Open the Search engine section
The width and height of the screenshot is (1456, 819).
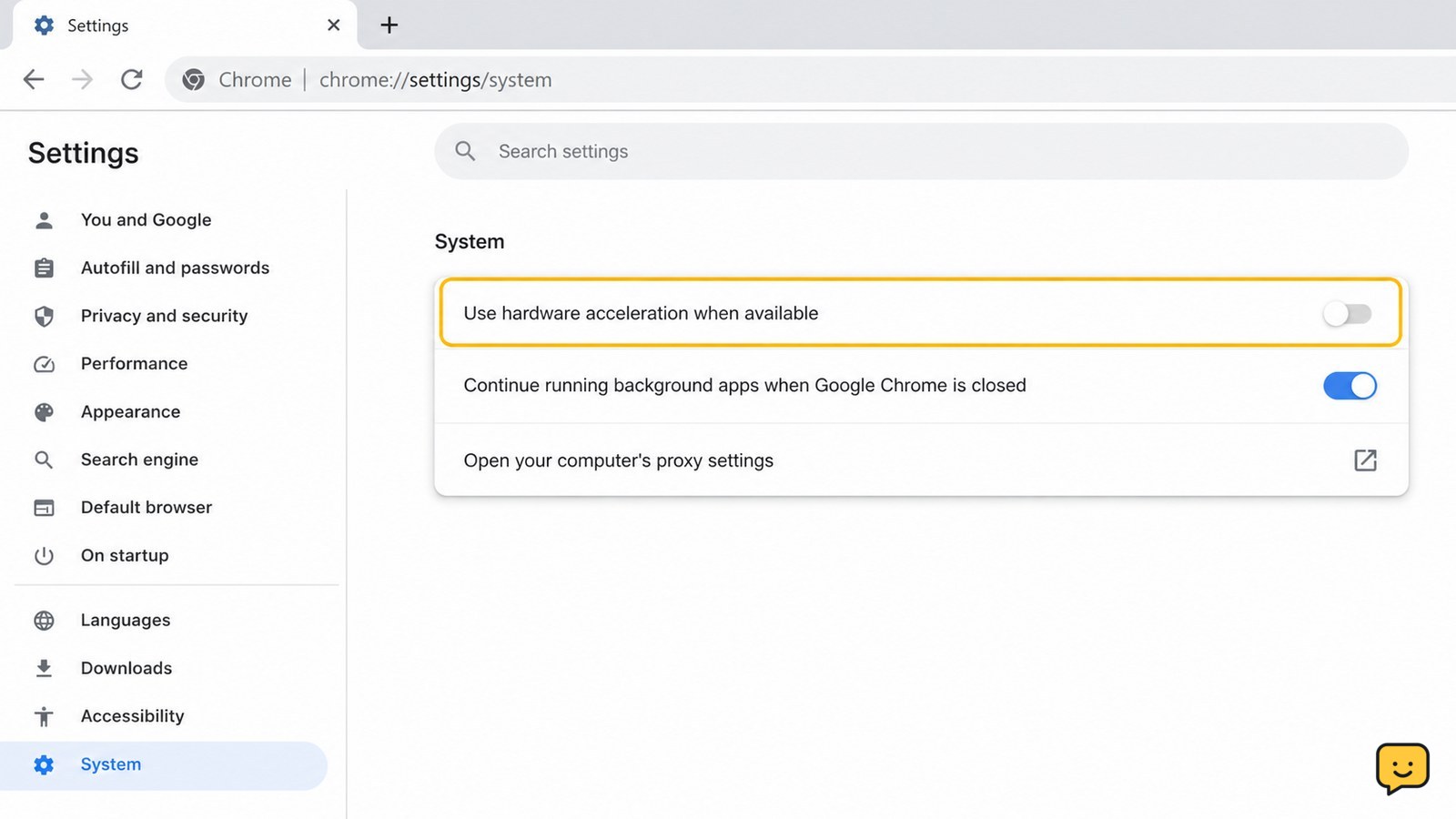pyautogui.click(x=139, y=460)
